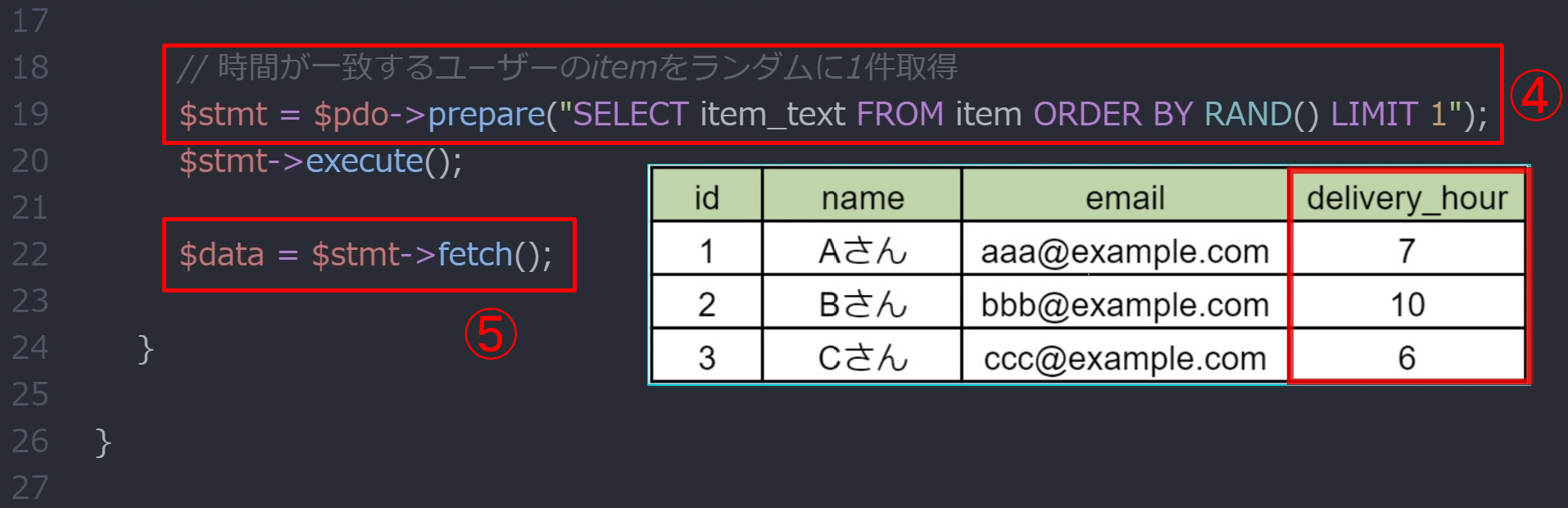Click the name column header

pyautogui.click(x=862, y=197)
